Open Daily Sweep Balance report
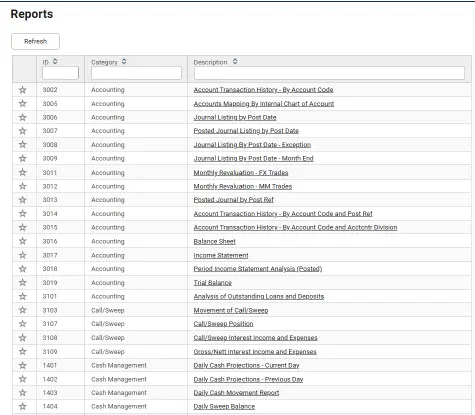Screen dimensions: 475x415 tap(224, 406)
